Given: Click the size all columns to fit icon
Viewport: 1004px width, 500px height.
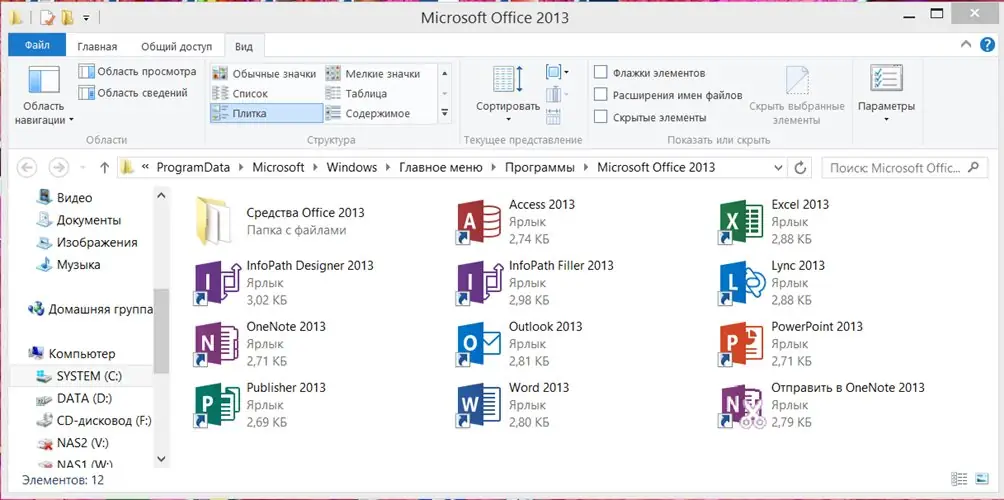Looking at the screenshot, I should point(553,117).
